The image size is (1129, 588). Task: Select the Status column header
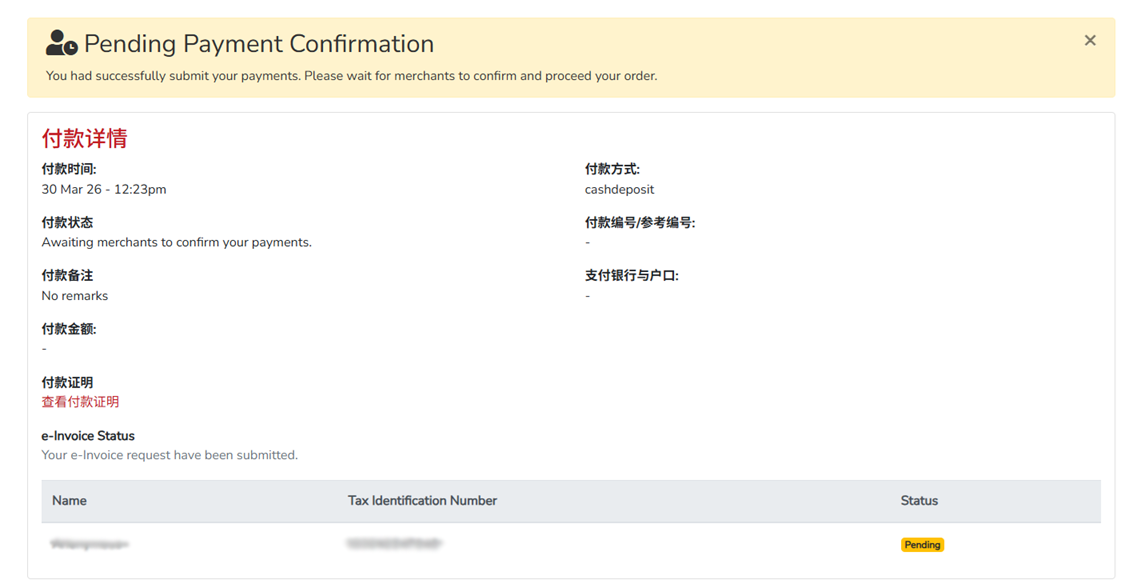point(919,500)
